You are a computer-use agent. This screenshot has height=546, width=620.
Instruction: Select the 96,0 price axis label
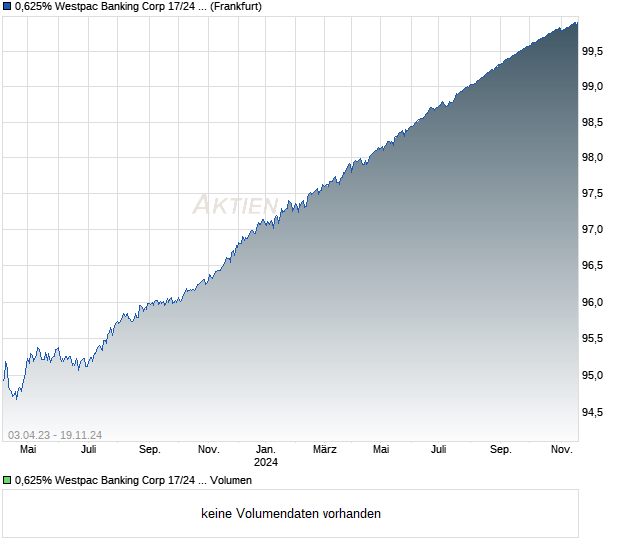pos(592,302)
